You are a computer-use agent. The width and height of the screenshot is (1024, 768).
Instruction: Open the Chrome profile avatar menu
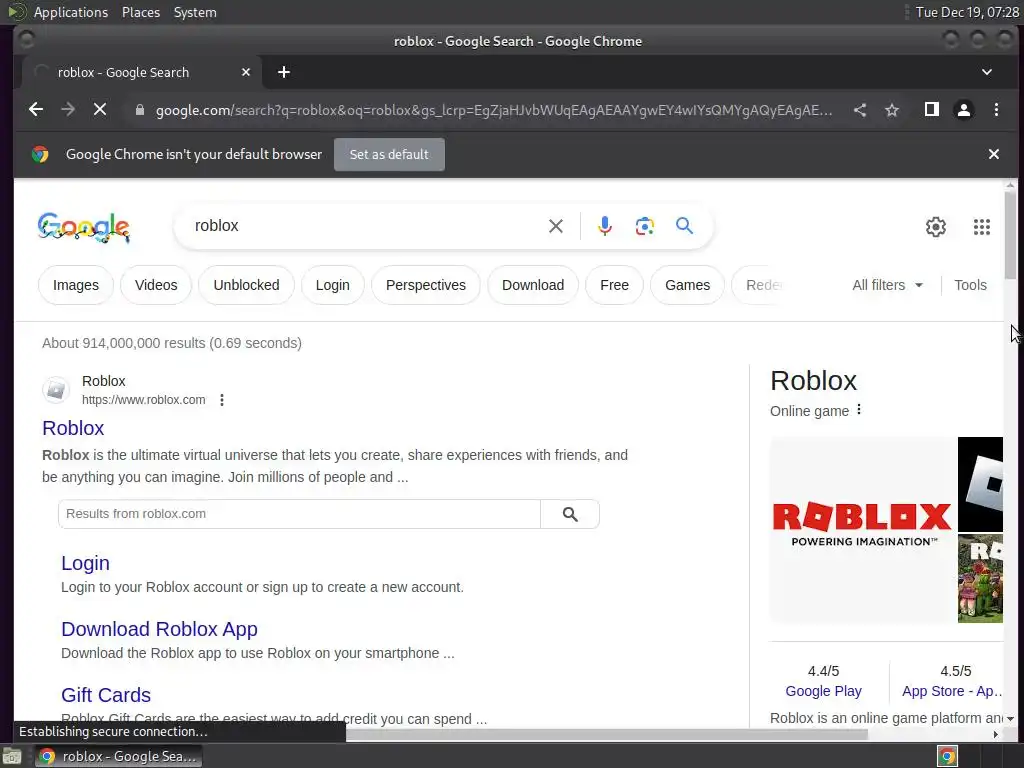964,110
